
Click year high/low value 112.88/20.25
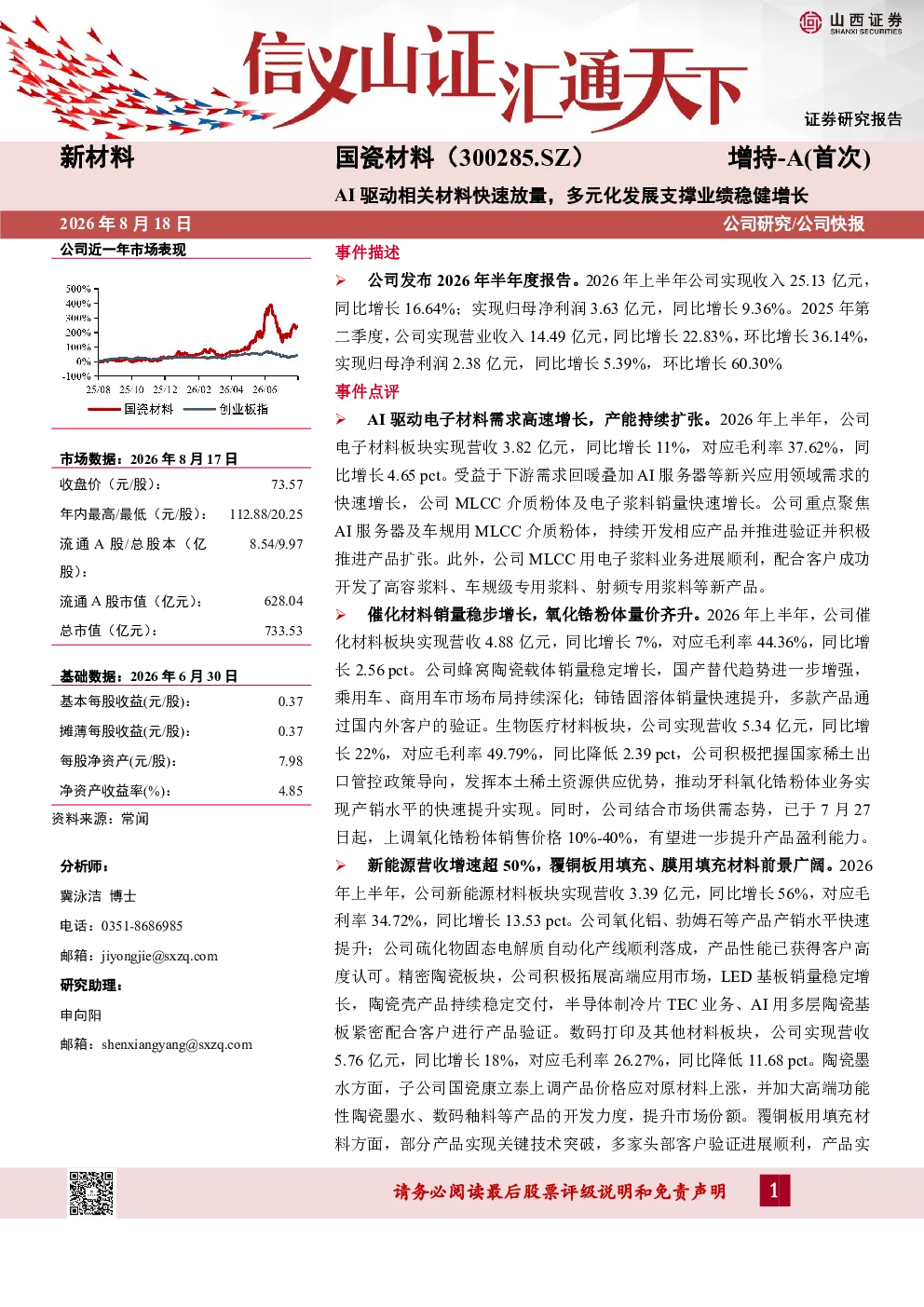coord(266,514)
